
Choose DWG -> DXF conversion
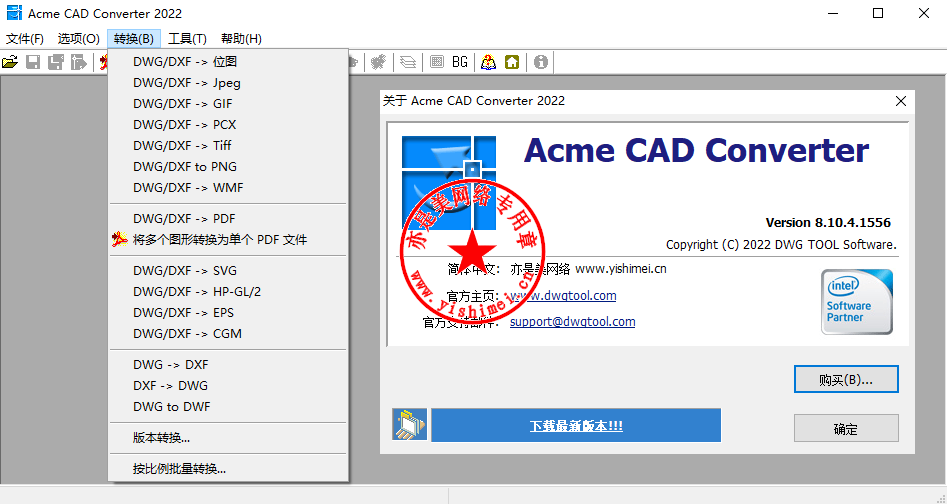click(x=228, y=365)
